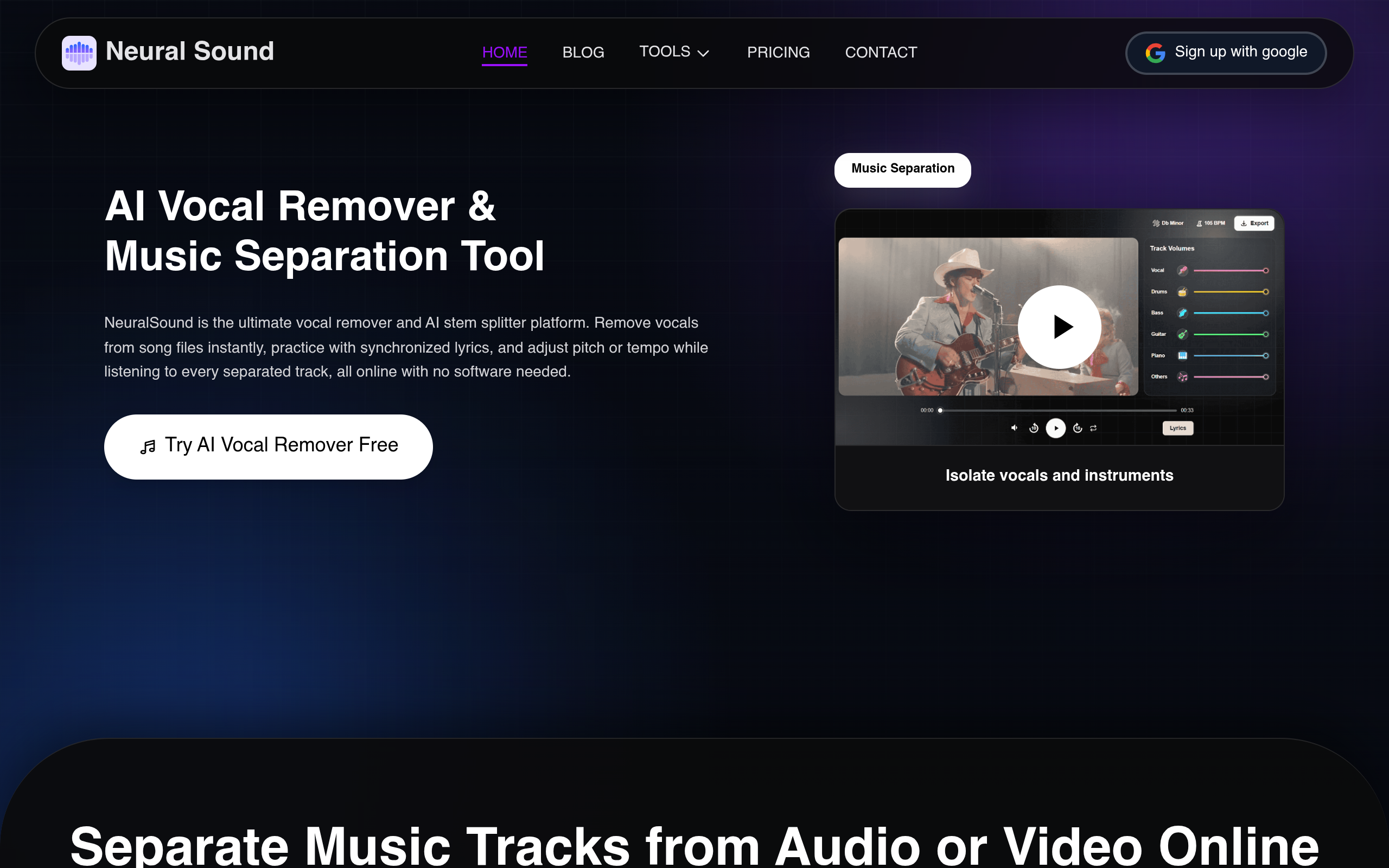The height and width of the screenshot is (868, 1389).
Task: Click 'Separate Music Tracks from Audio or Video Online' heading
Action: tap(694, 846)
